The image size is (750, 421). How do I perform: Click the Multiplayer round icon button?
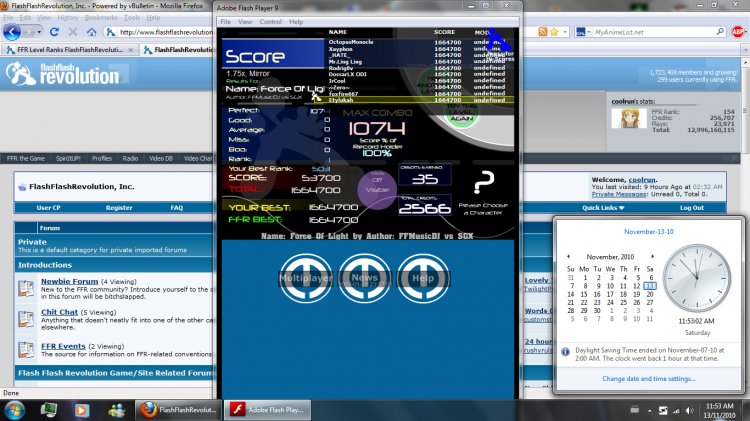pyautogui.click(x=306, y=278)
